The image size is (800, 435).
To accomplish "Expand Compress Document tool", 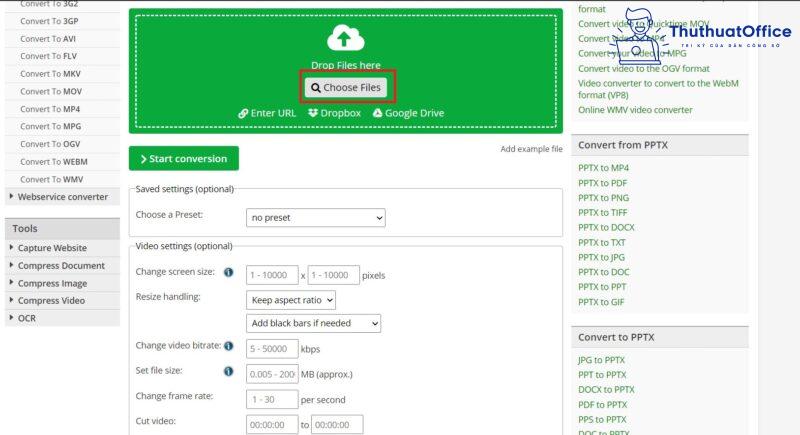I will click(x=61, y=266).
